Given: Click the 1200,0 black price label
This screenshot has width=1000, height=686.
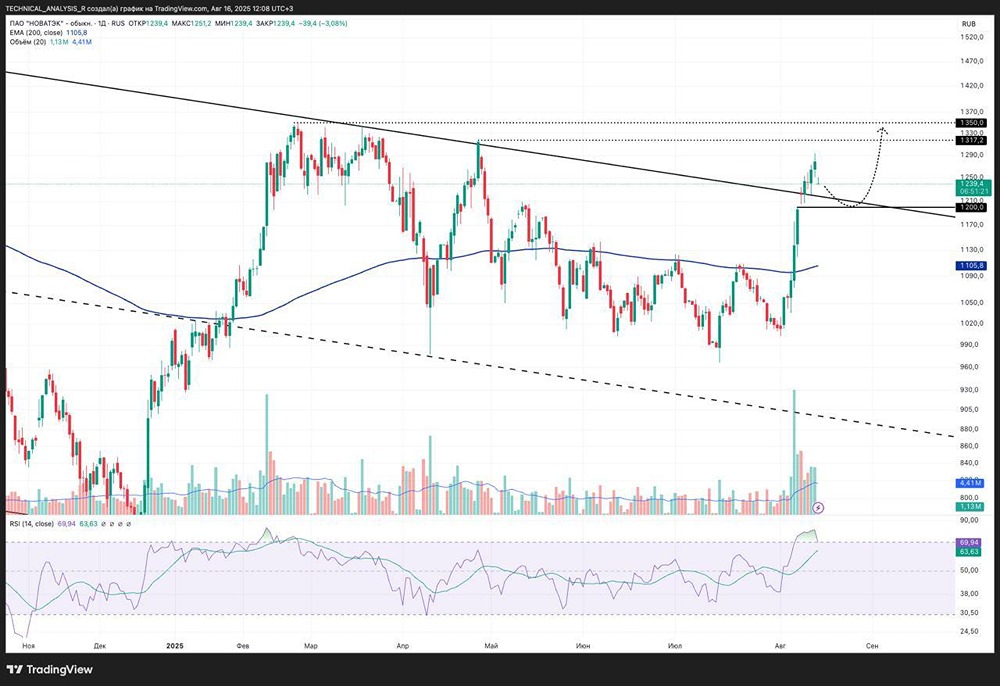Looking at the screenshot, I should pos(971,207).
